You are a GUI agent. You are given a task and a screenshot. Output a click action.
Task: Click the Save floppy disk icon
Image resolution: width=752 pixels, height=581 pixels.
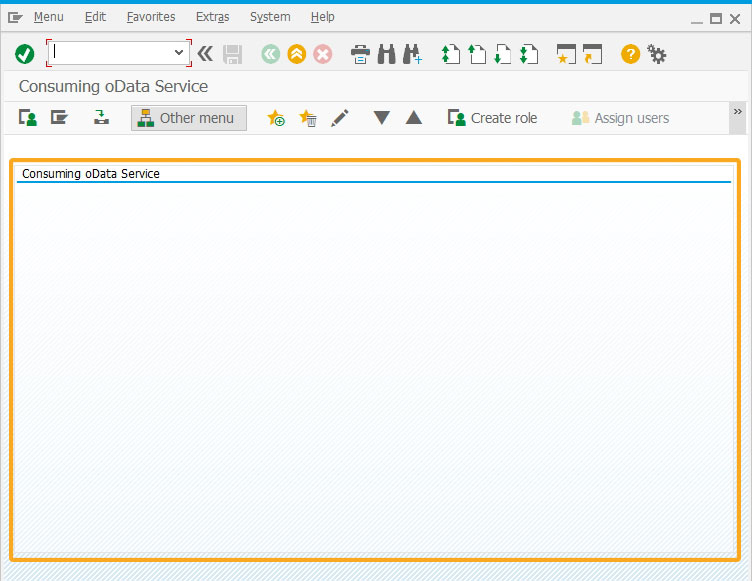pyautogui.click(x=233, y=54)
